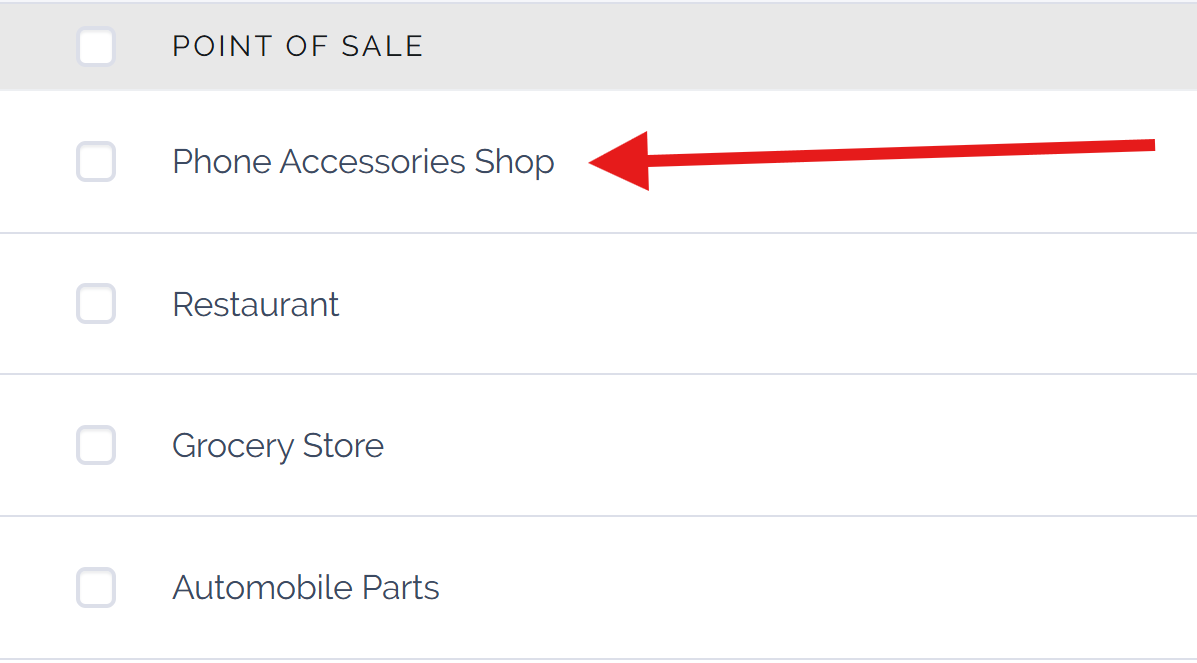
Task: Tick the Restaurant row checkbox
Action: coord(96,304)
